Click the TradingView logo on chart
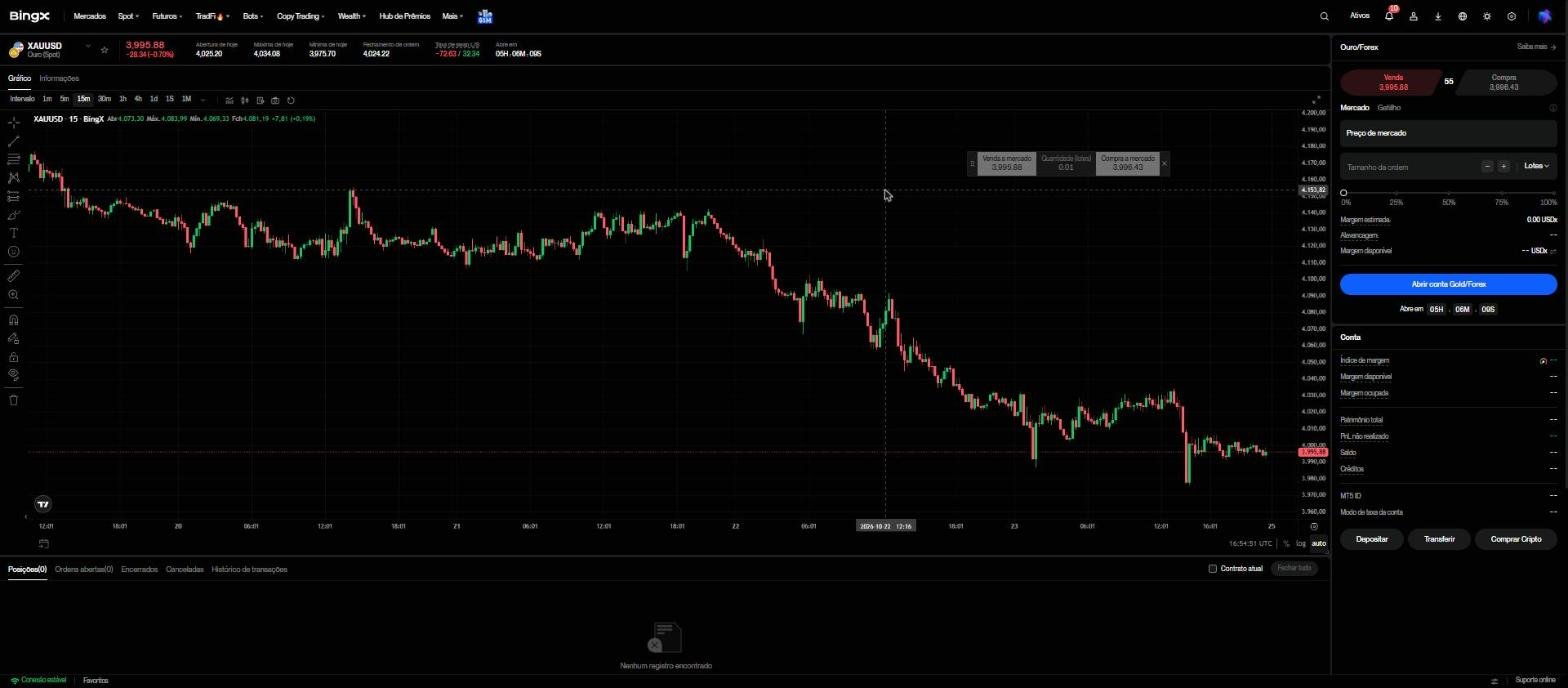 click(42, 504)
